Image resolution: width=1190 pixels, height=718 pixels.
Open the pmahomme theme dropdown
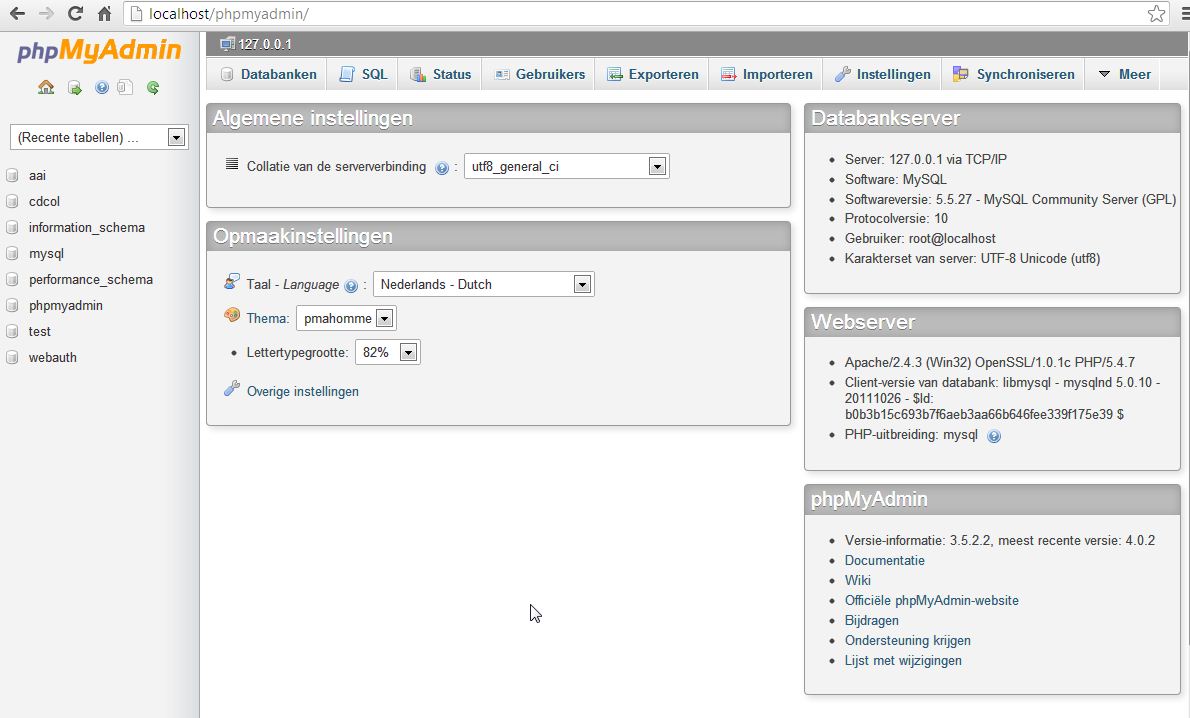click(x=346, y=318)
